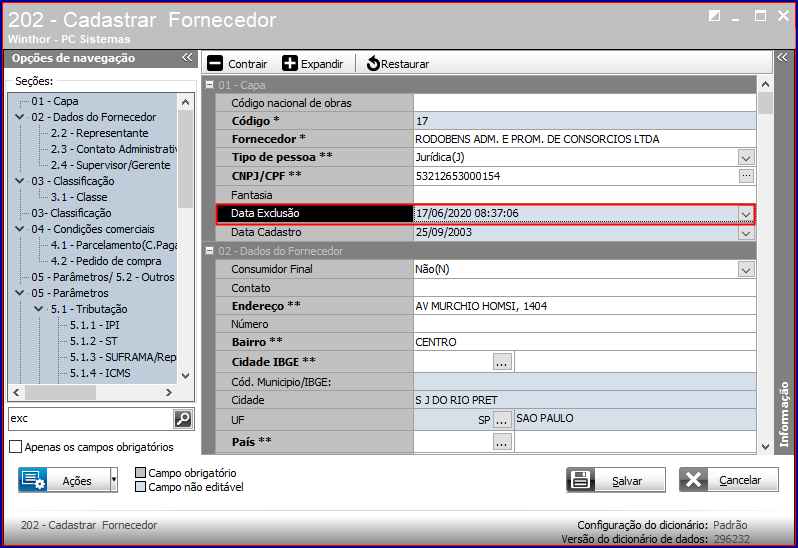This screenshot has width=798, height=548.
Task: Cancel editing with the Cancelar button
Action: [729, 480]
